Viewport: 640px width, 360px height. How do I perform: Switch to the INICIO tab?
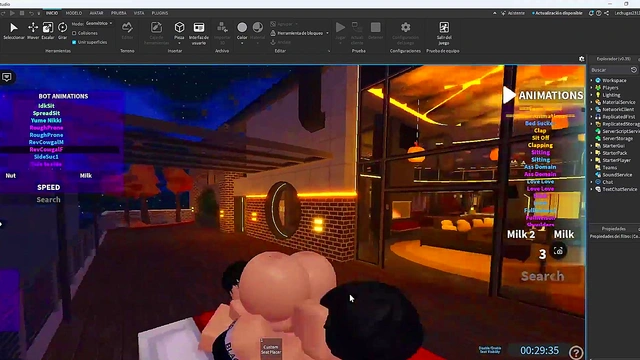coord(52,13)
